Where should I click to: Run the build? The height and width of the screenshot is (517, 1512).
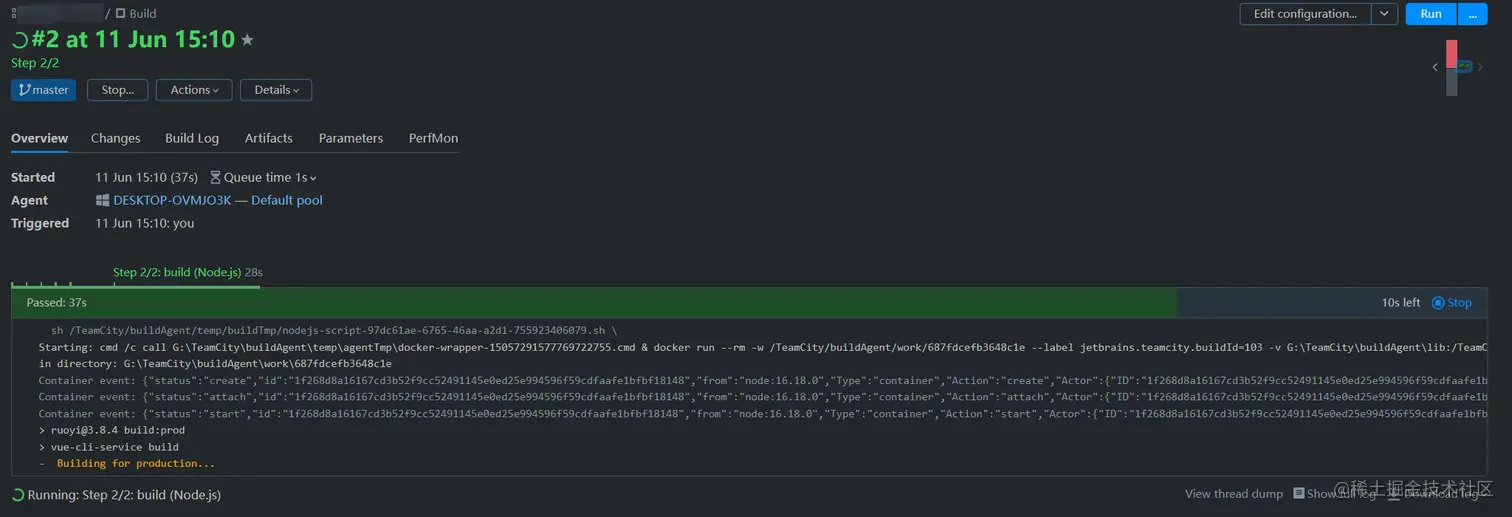tap(1431, 14)
